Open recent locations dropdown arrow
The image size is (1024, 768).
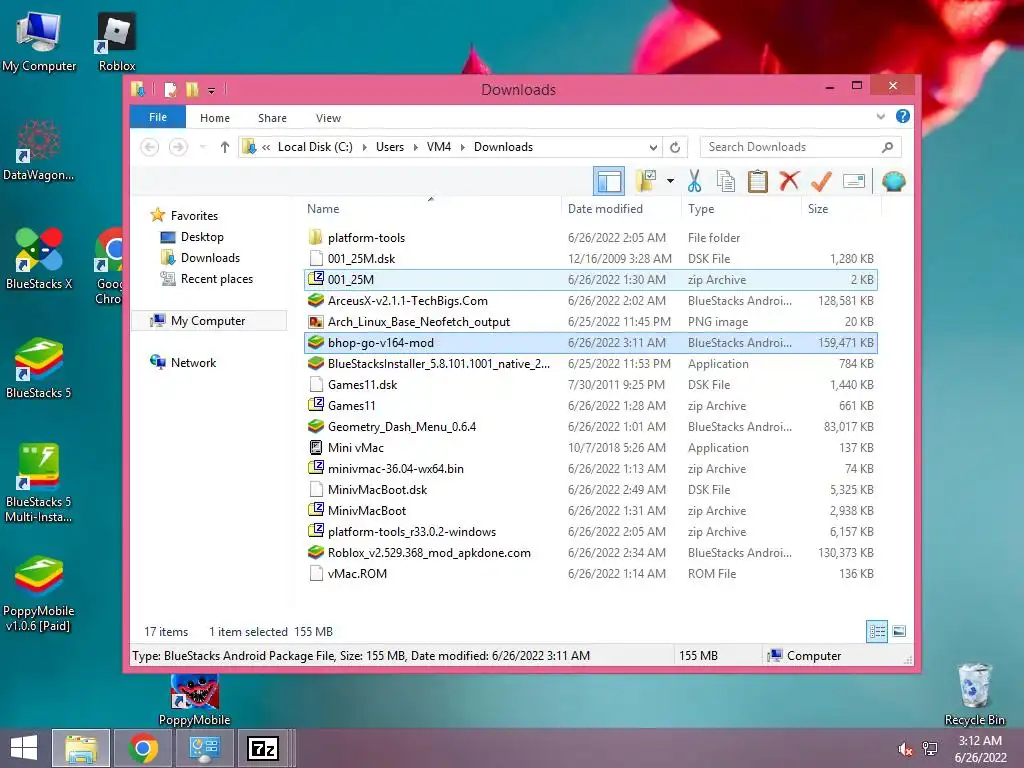click(x=202, y=147)
